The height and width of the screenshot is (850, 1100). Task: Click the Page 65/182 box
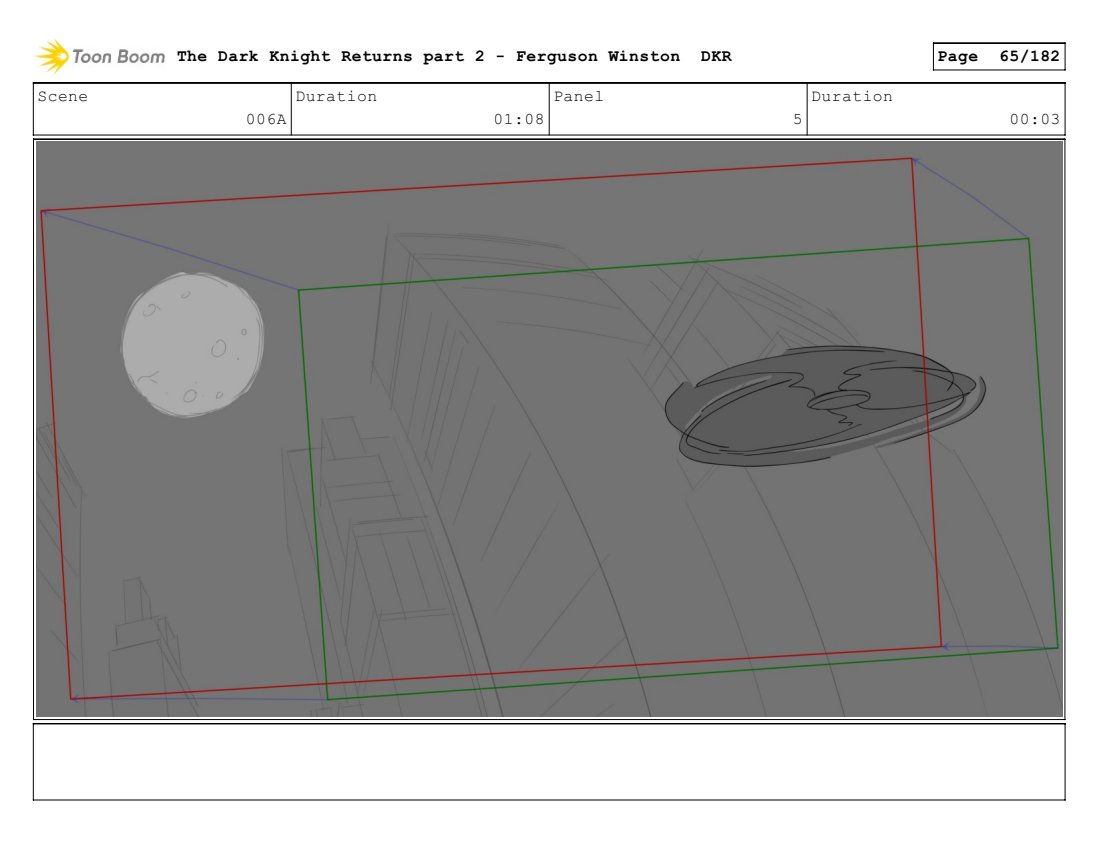click(x=998, y=56)
